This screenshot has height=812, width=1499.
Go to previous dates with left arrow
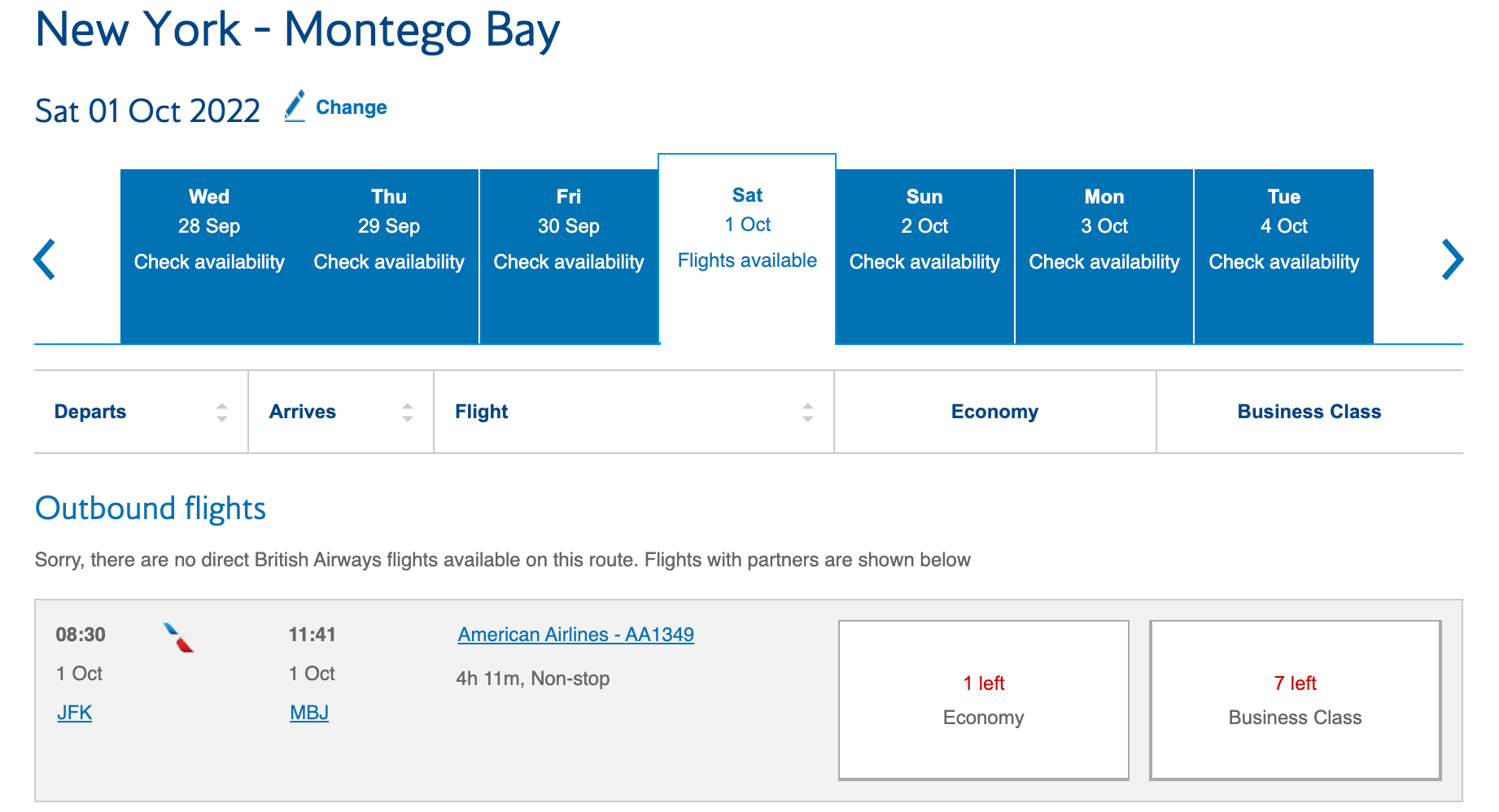[x=45, y=260]
